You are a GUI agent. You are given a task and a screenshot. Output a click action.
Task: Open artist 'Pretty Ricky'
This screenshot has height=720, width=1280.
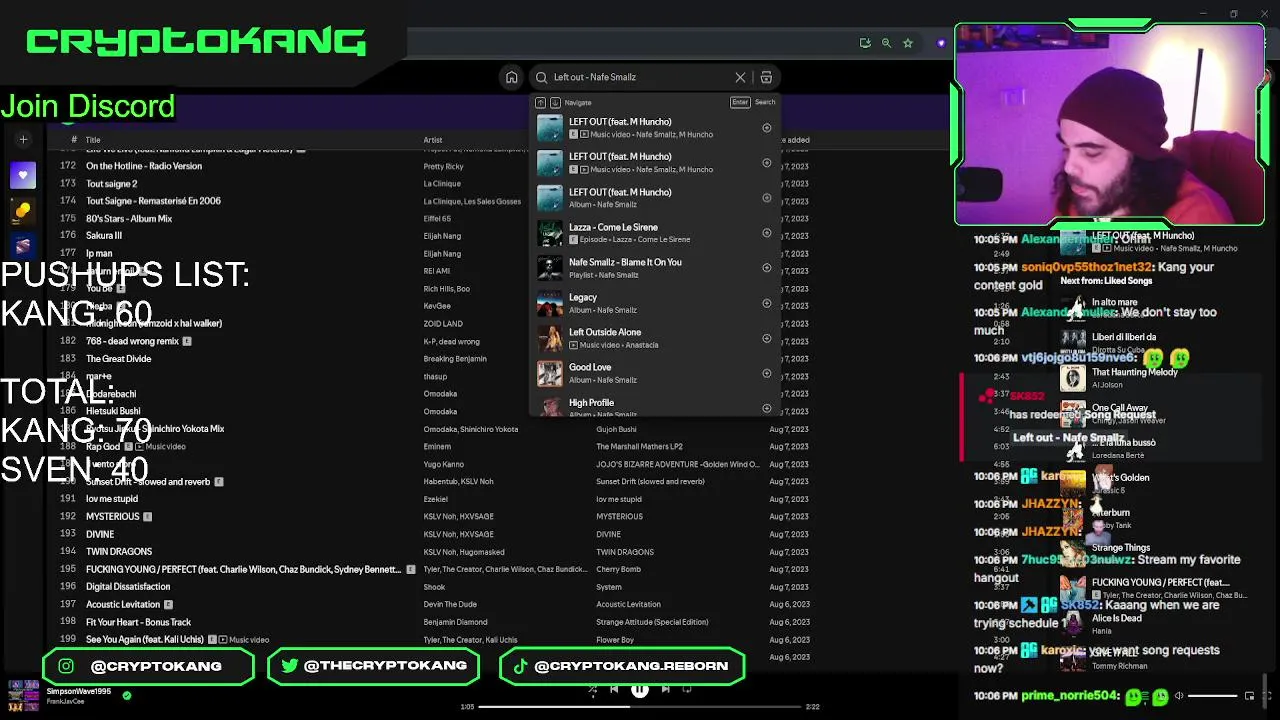pyautogui.click(x=443, y=166)
